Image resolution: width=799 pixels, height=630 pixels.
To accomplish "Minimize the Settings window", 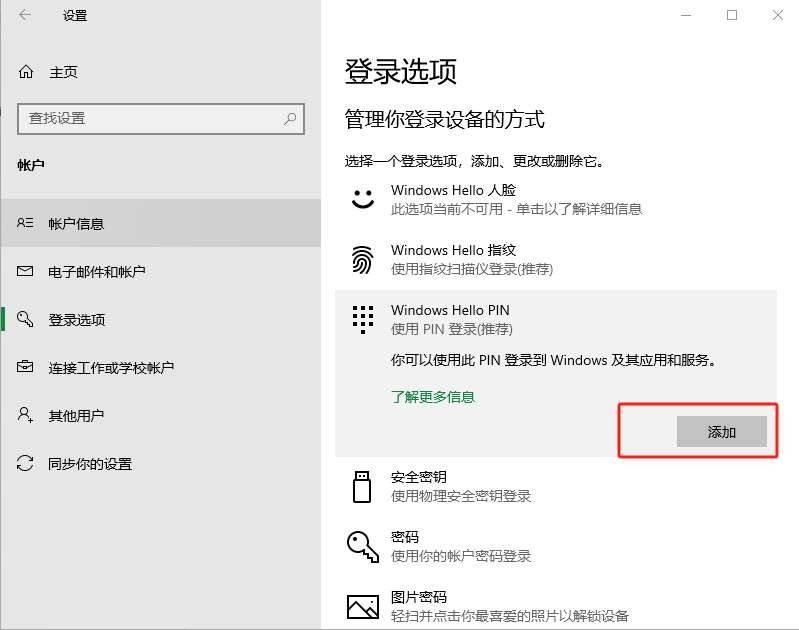I will click(686, 15).
